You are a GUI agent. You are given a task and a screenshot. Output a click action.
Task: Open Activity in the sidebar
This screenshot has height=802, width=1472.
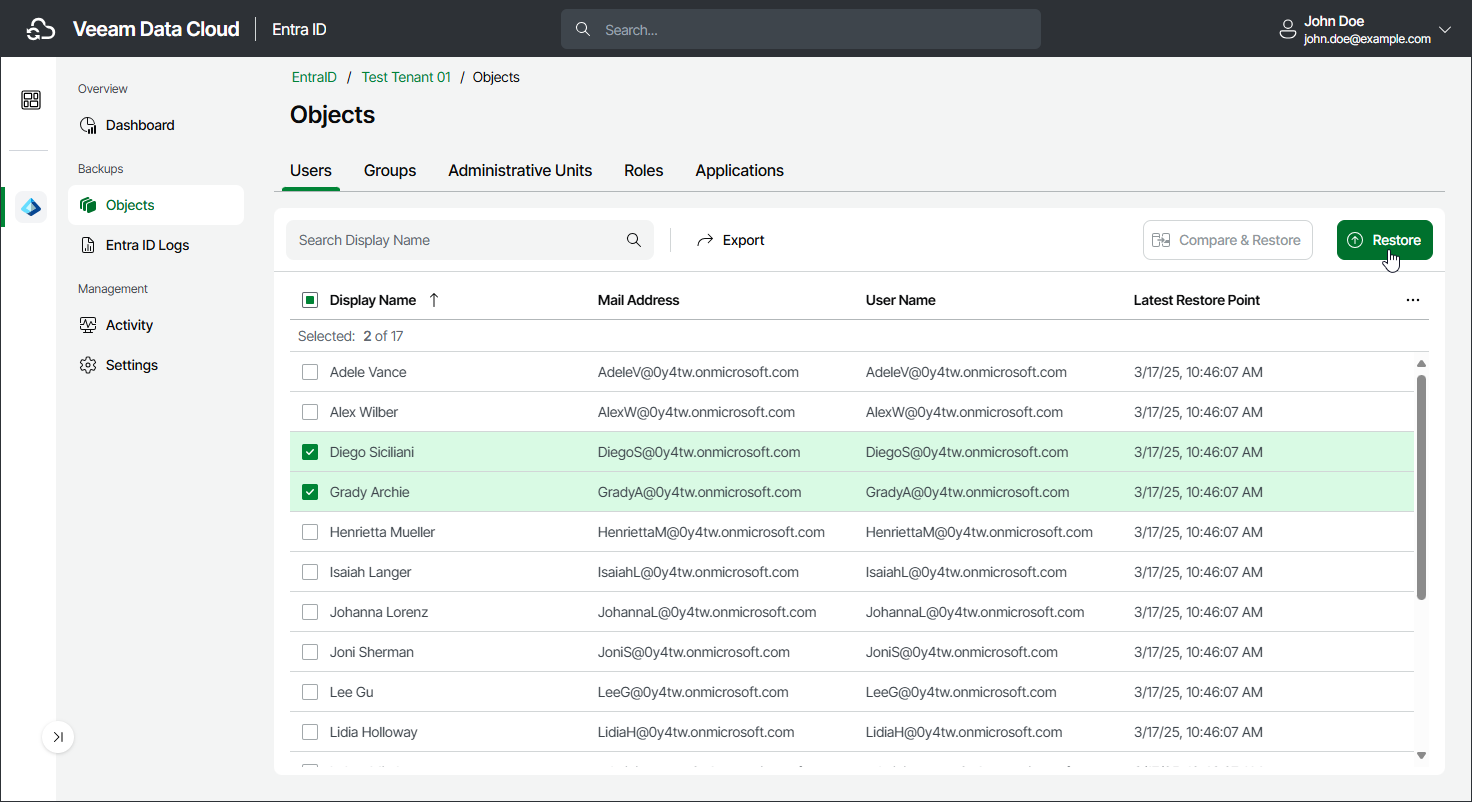click(156, 325)
